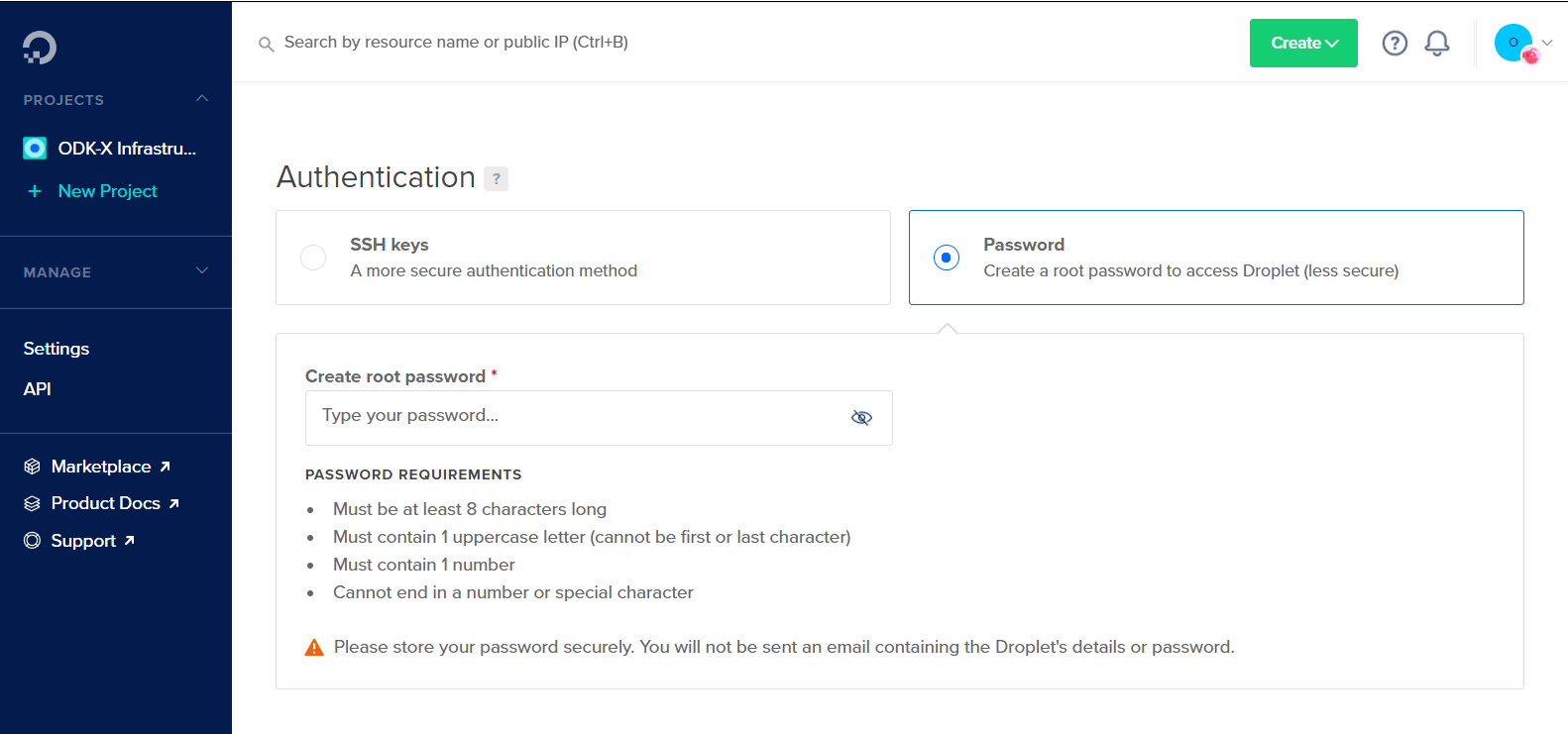Click the user avatar icon
Screen dimensions: 1568x734
pyautogui.click(x=1513, y=43)
